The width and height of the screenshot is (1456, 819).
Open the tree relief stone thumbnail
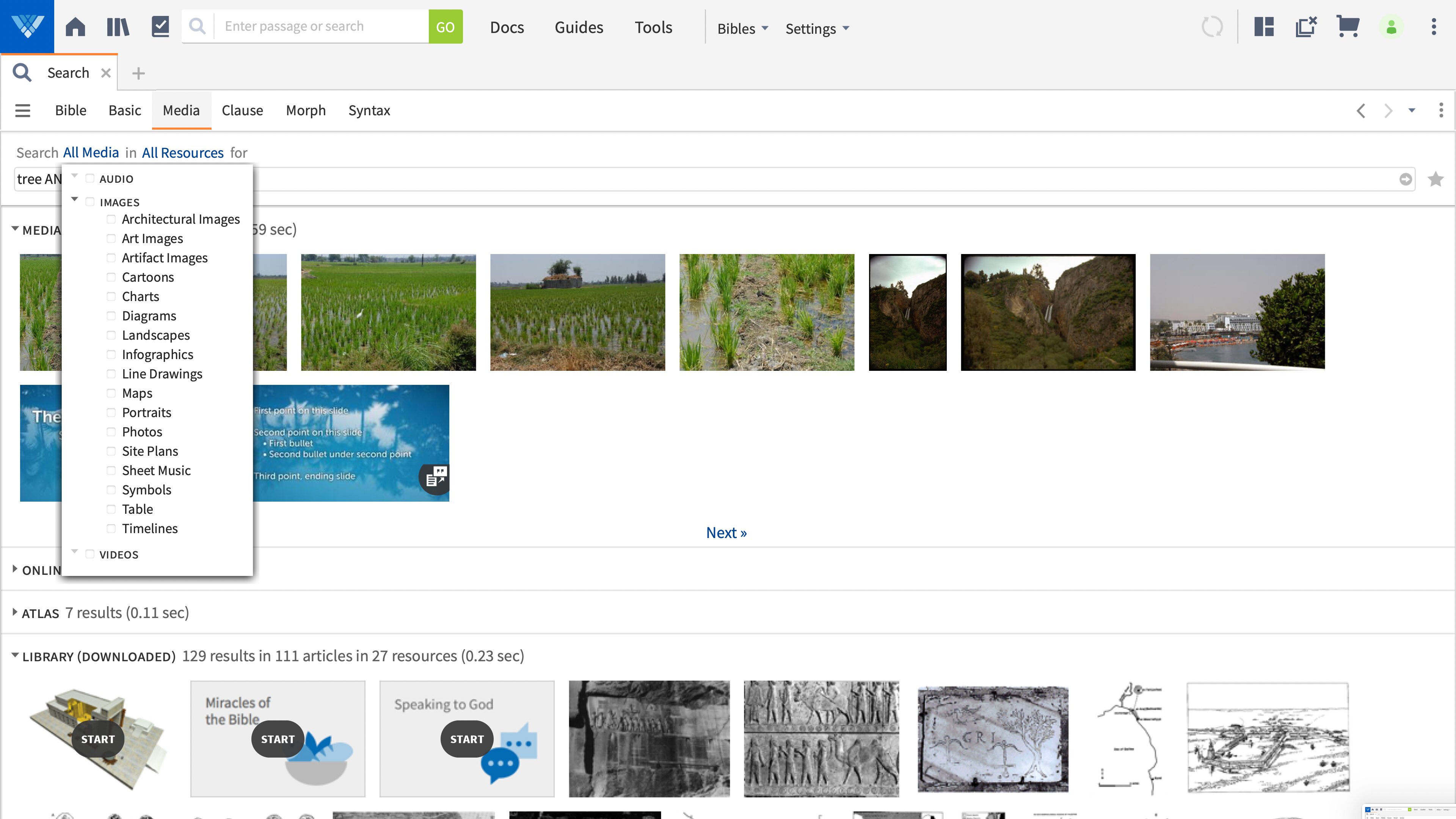point(993,738)
